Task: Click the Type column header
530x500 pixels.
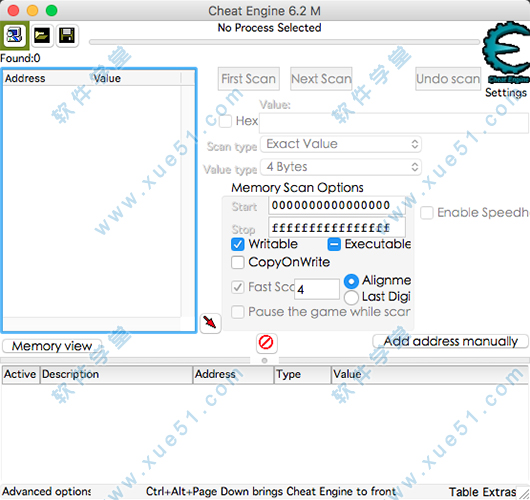Action: [x=303, y=374]
